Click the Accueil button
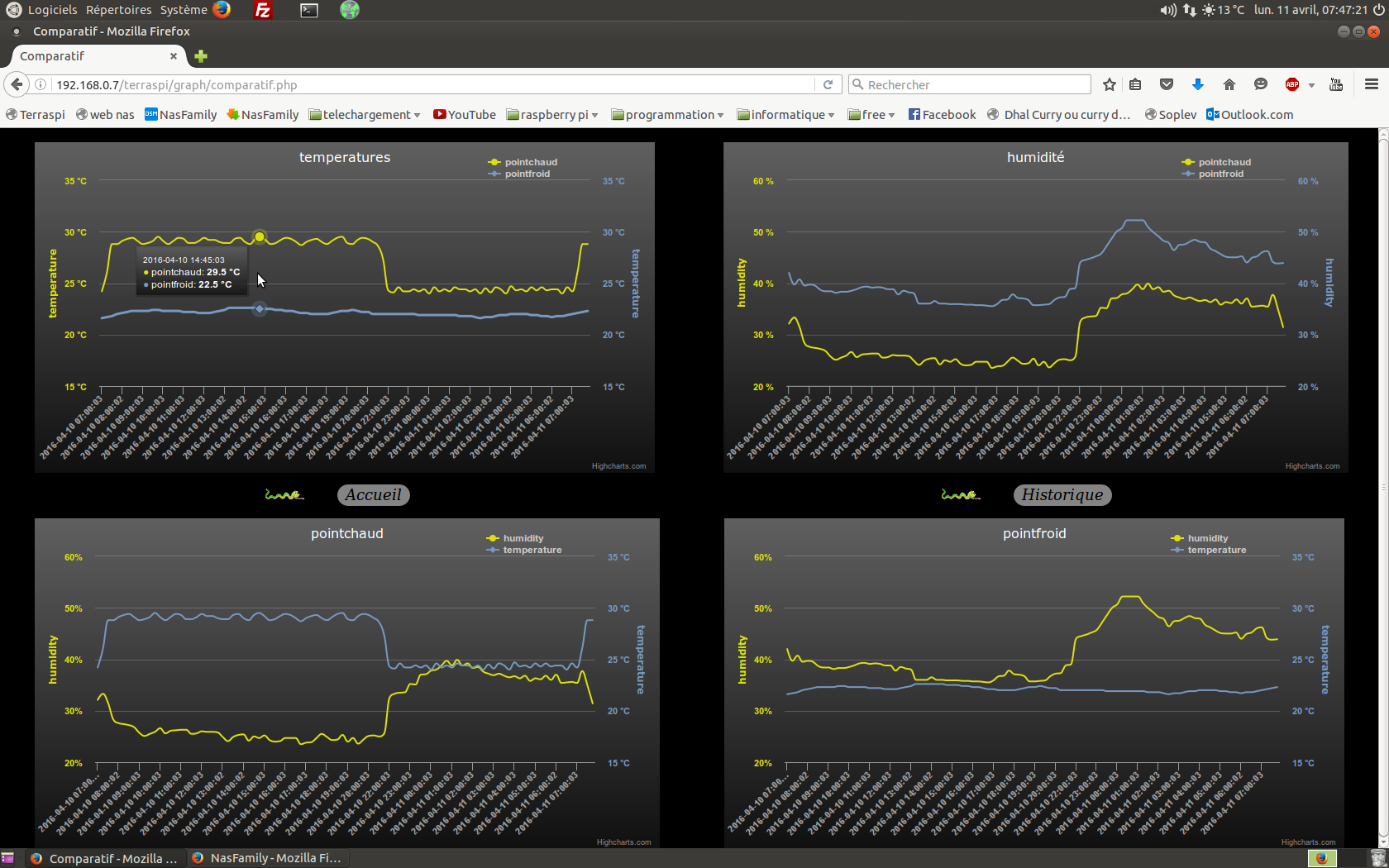 (373, 494)
